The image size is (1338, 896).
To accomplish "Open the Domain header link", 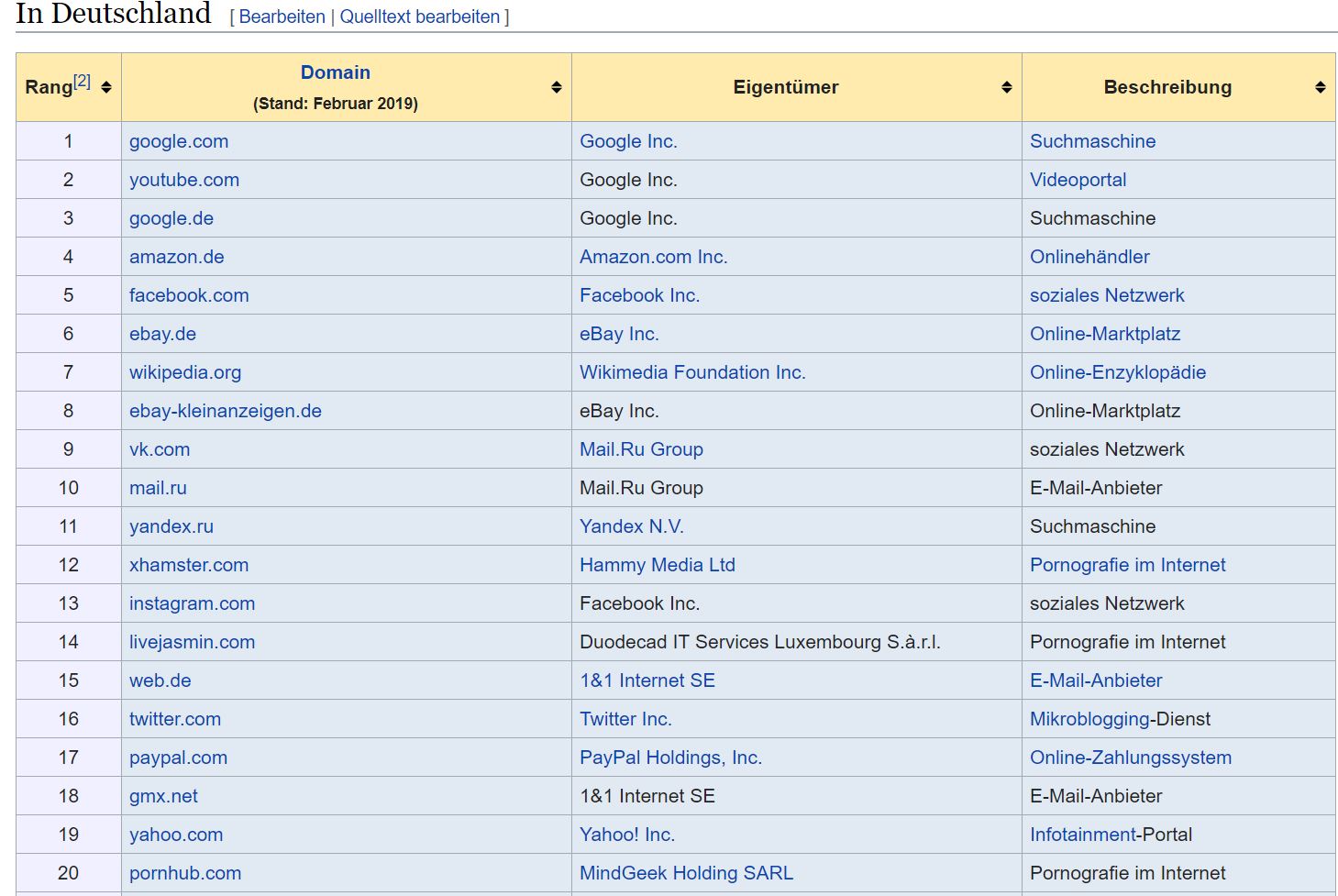I will (x=336, y=72).
